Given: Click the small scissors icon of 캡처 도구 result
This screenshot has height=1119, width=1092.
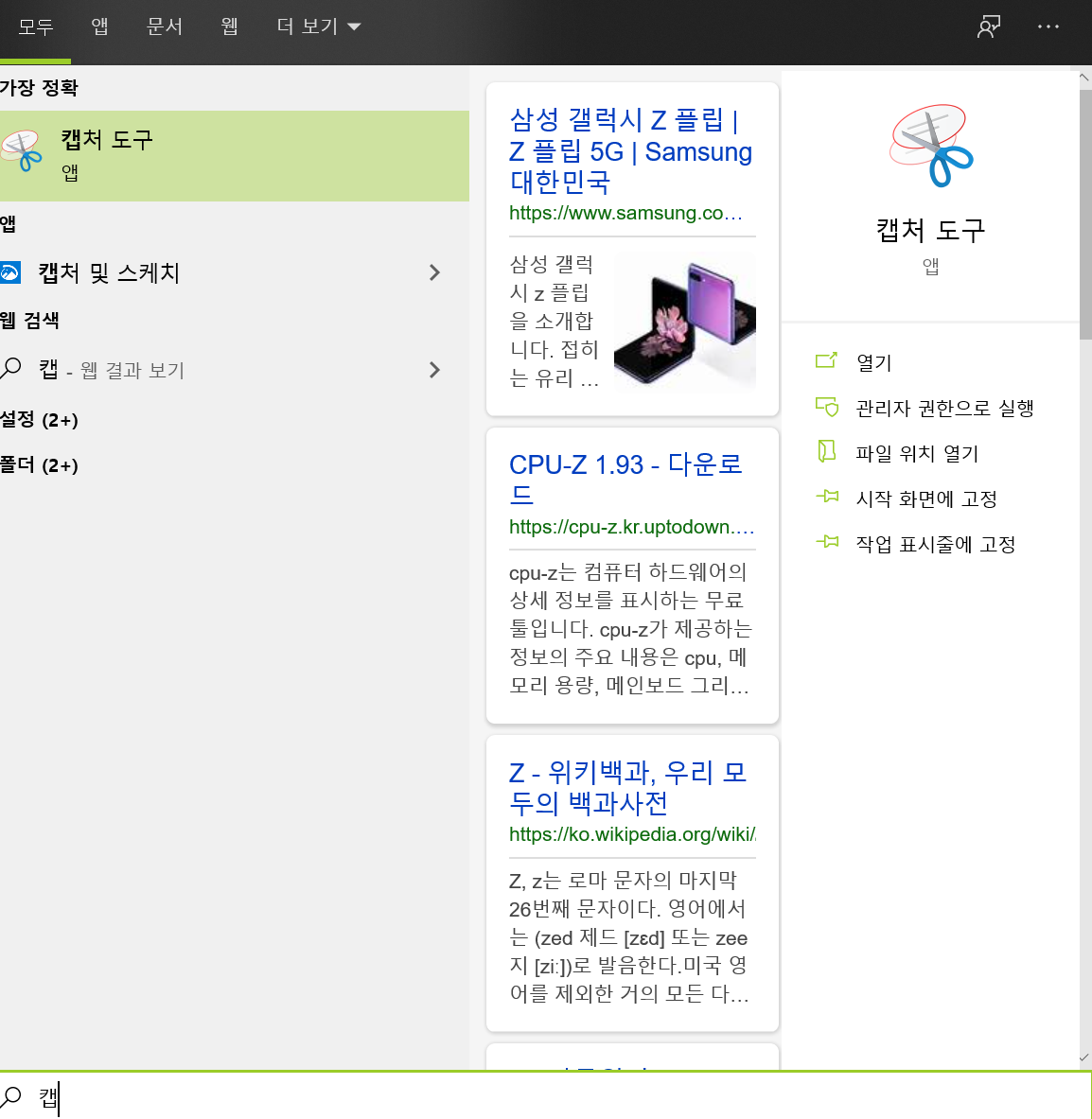Looking at the screenshot, I should (22, 151).
